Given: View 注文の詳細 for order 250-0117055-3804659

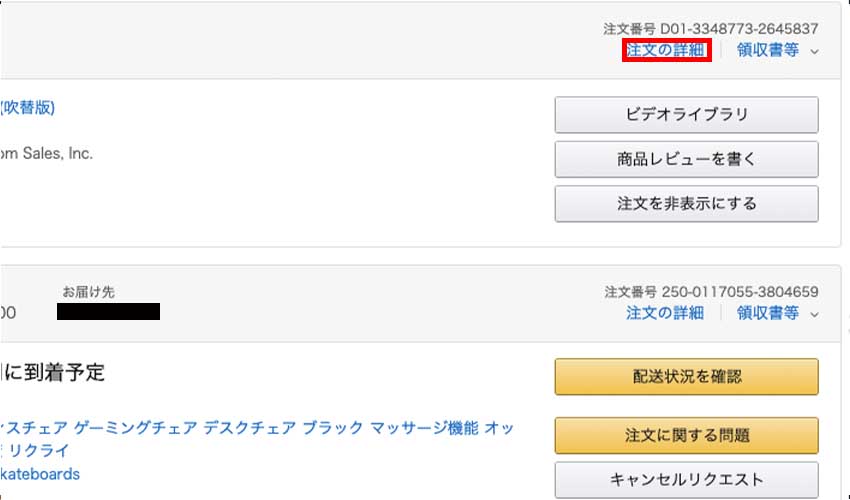Looking at the screenshot, I should [665, 313].
